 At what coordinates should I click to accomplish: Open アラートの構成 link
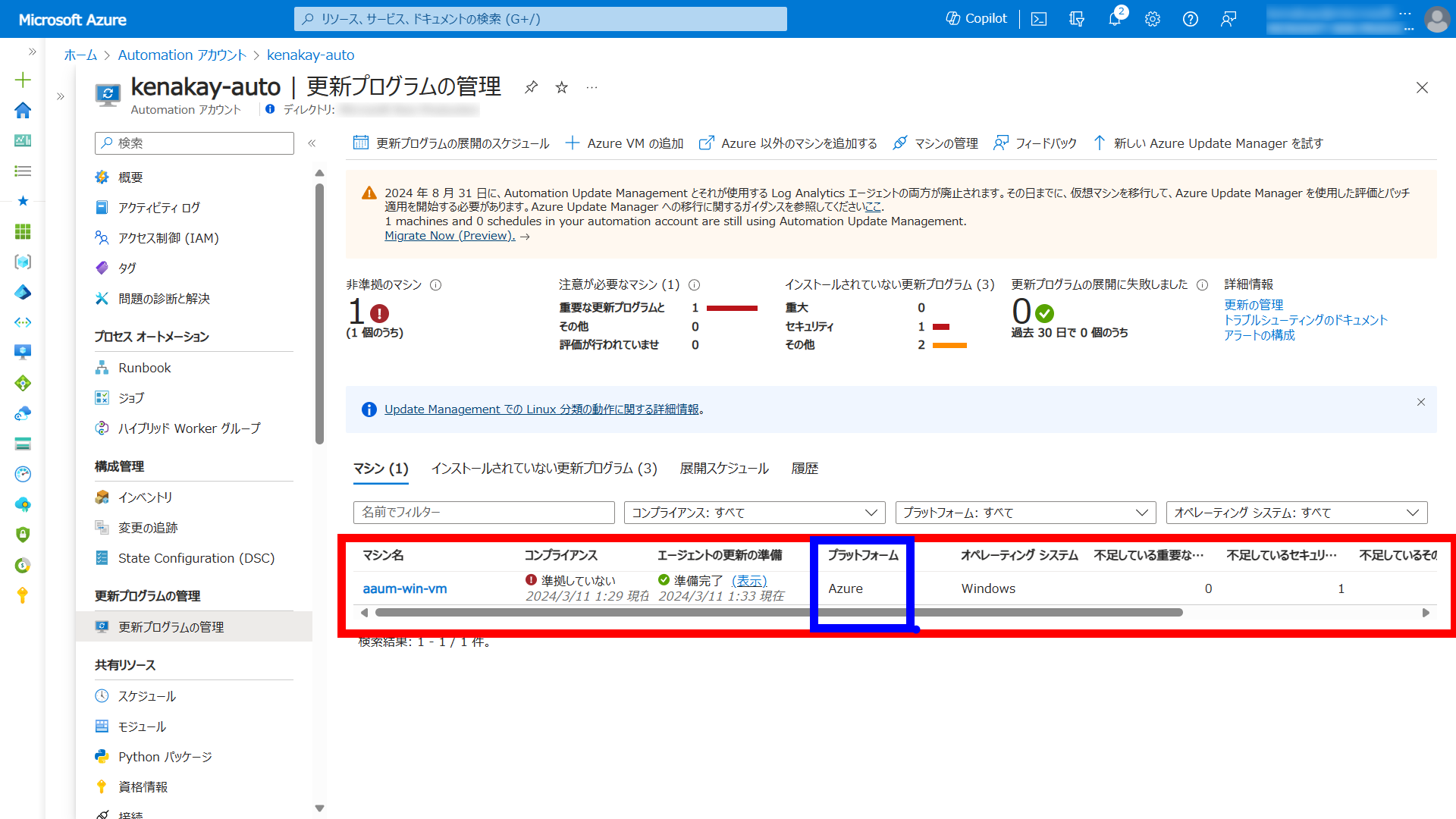click(1259, 335)
